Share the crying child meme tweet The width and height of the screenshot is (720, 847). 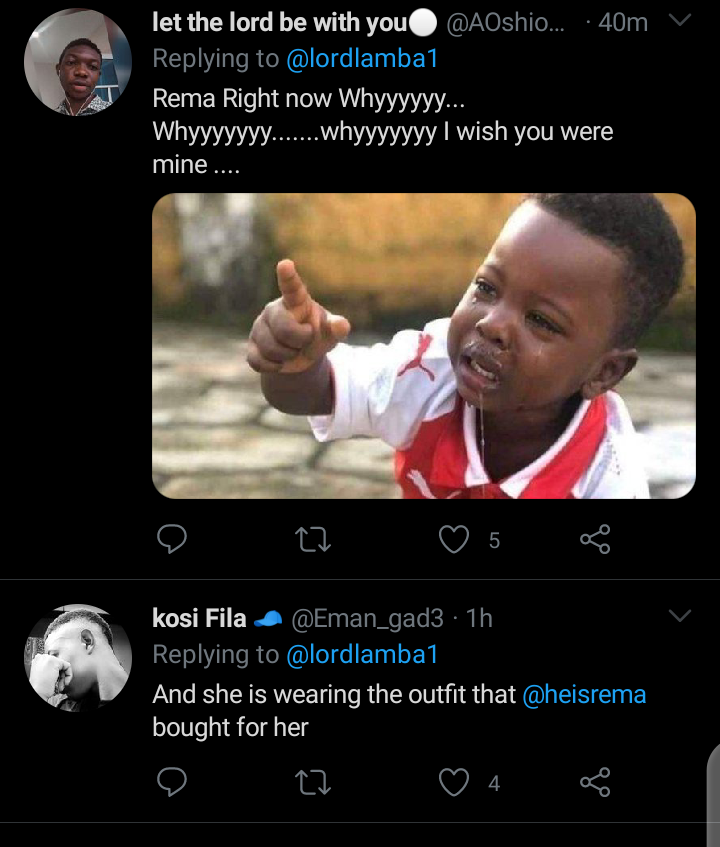tap(595, 540)
